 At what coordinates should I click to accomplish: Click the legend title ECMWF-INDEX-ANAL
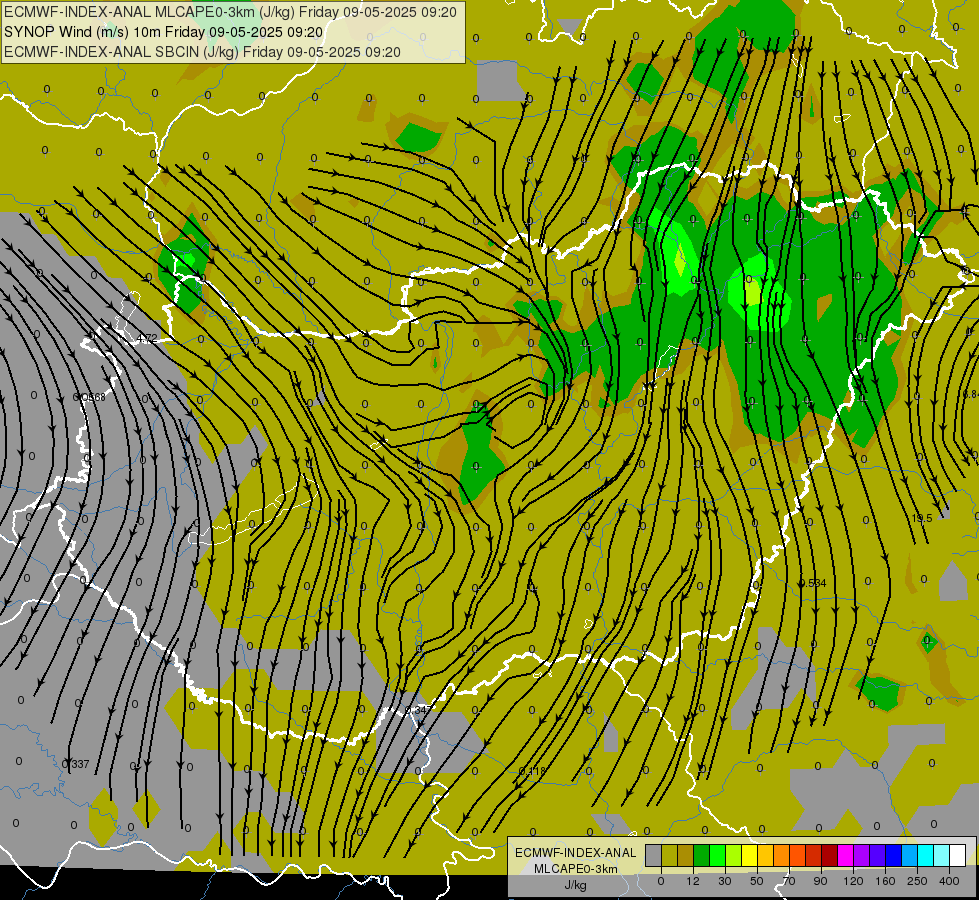pyautogui.click(x=575, y=853)
